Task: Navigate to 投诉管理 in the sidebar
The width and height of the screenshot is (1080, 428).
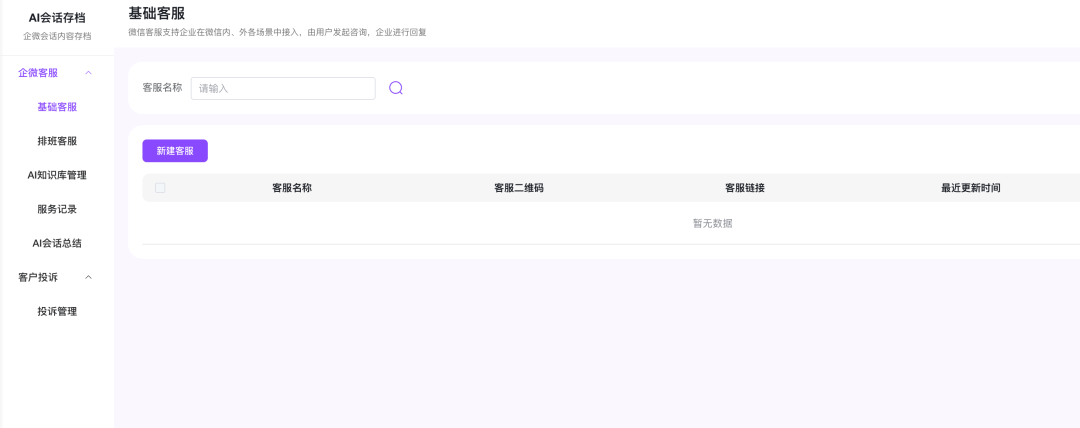Action: pos(57,311)
